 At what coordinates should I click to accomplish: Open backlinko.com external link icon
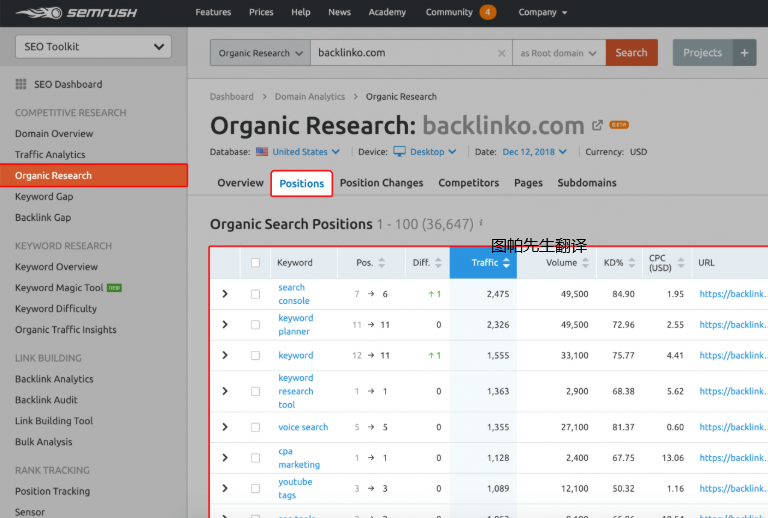pos(597,125)
